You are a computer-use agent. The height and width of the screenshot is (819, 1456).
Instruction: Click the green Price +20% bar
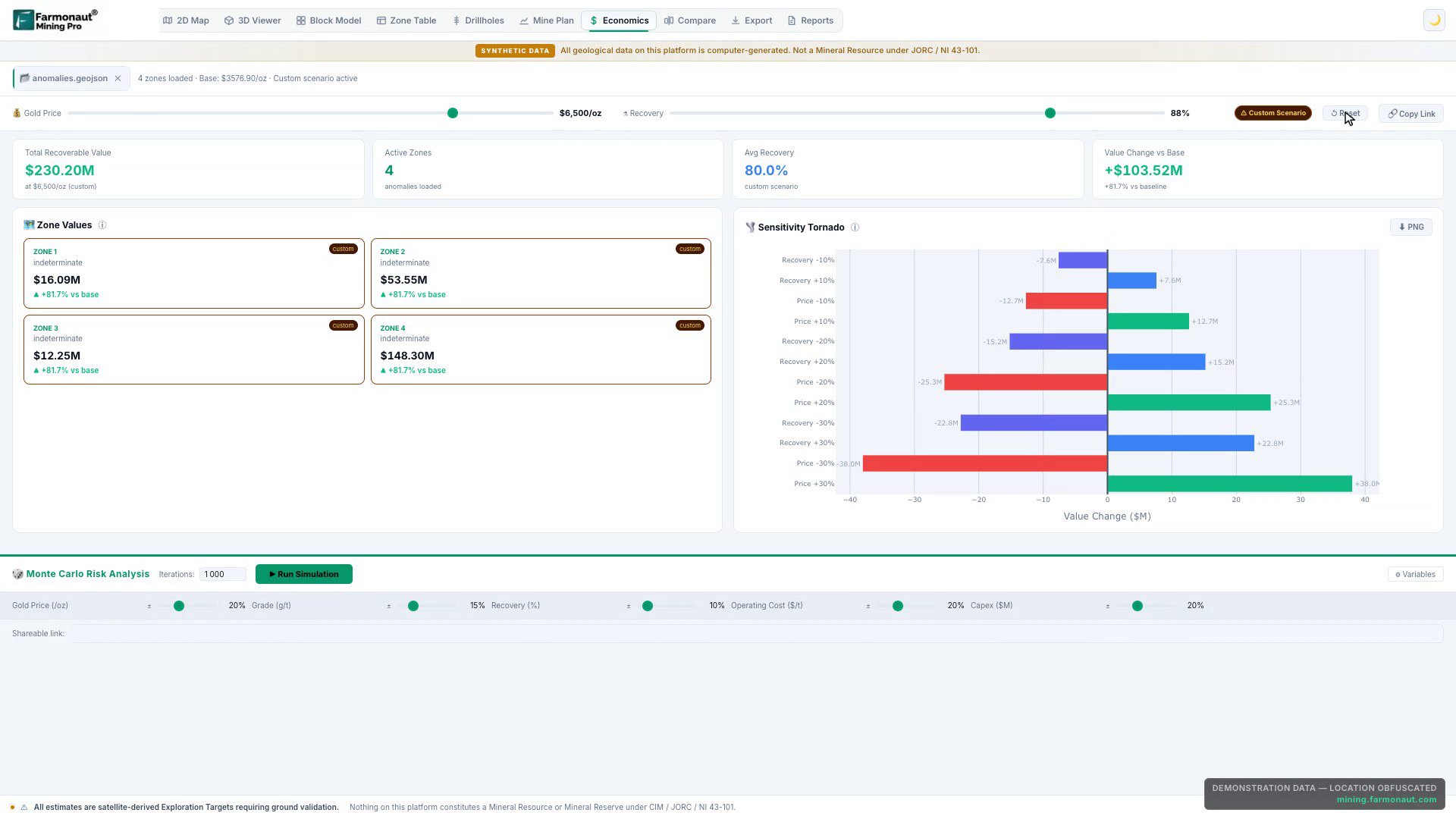pyautogui.click(x=1189, y=403)
